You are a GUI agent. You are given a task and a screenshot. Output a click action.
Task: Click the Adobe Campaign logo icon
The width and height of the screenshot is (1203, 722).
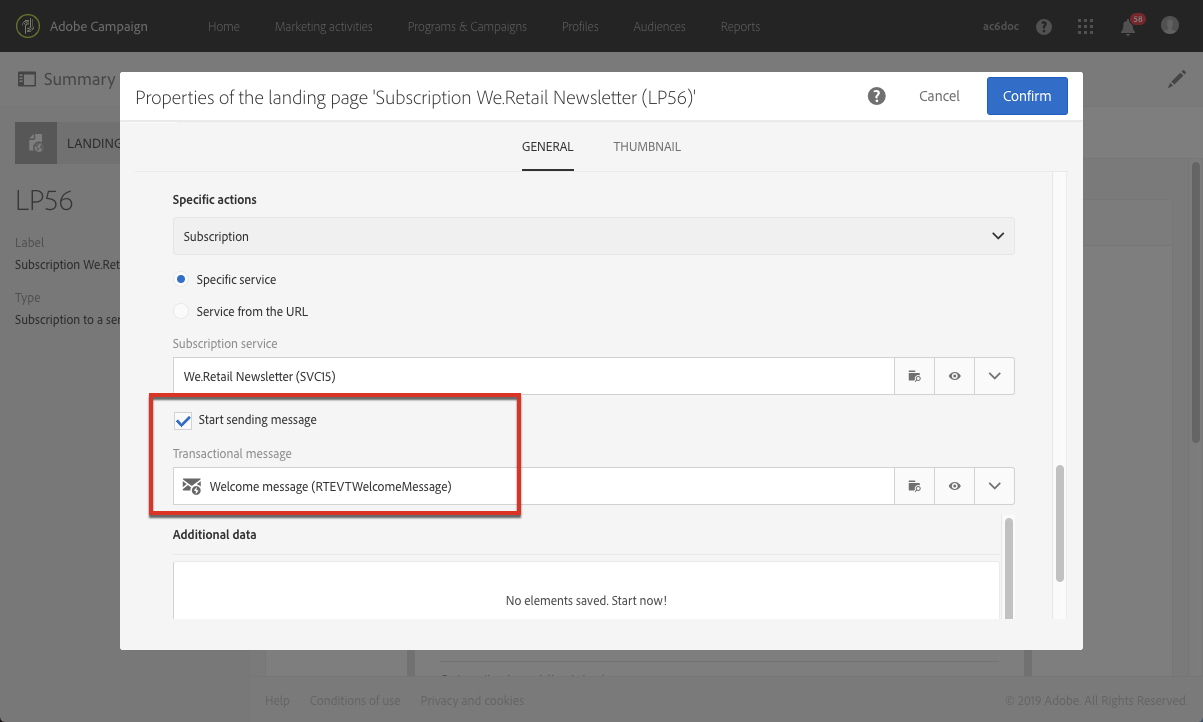pyautogui.click(x=28, y=26)
